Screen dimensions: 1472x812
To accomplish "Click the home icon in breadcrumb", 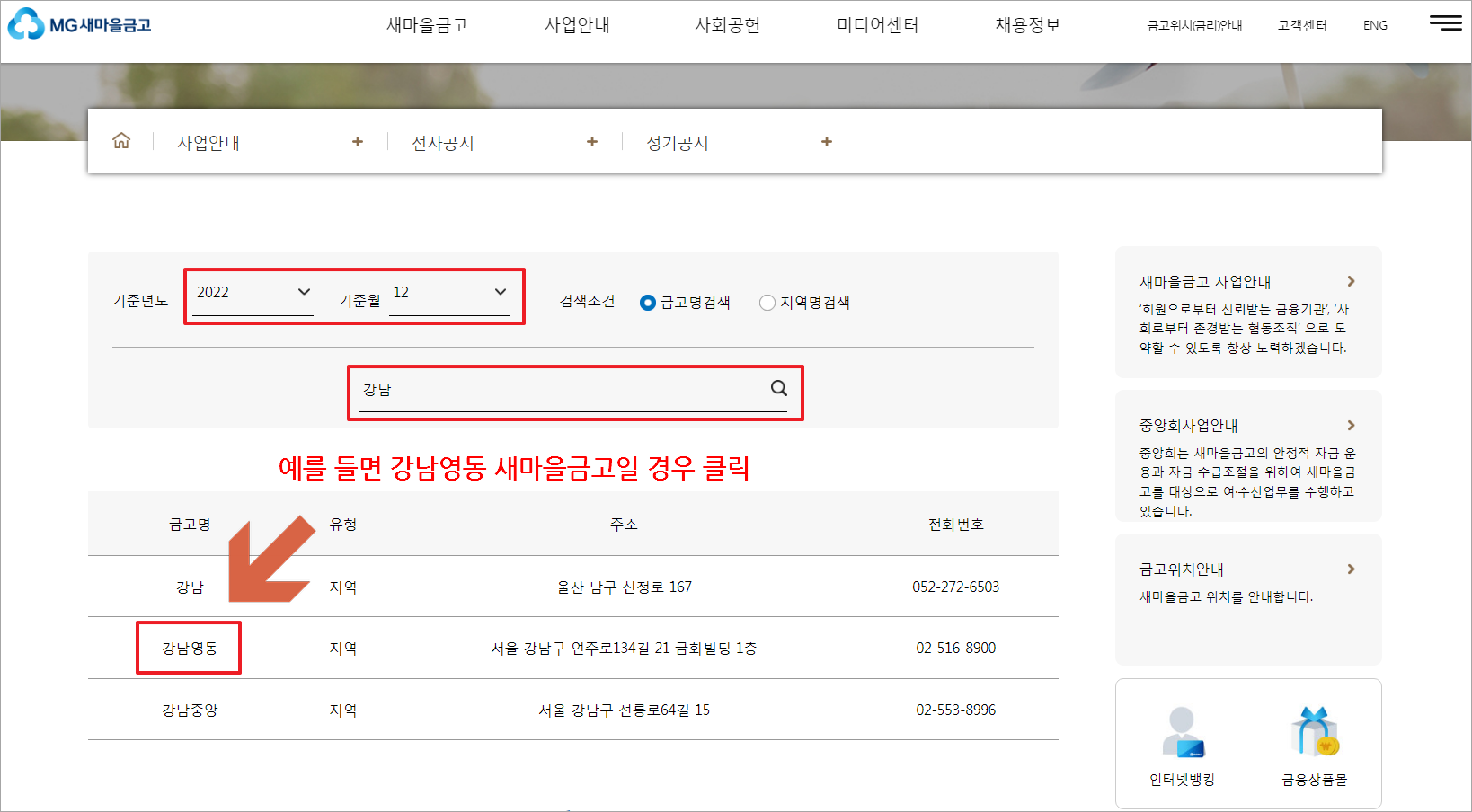I will pos(121,140).
